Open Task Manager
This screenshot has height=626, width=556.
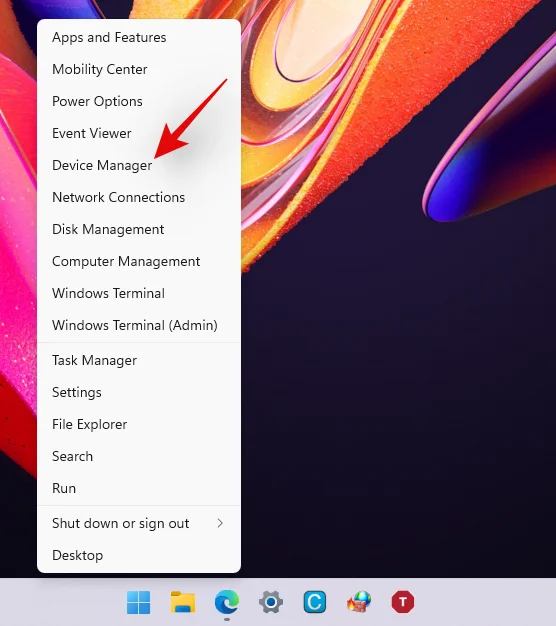coord(139,361)
